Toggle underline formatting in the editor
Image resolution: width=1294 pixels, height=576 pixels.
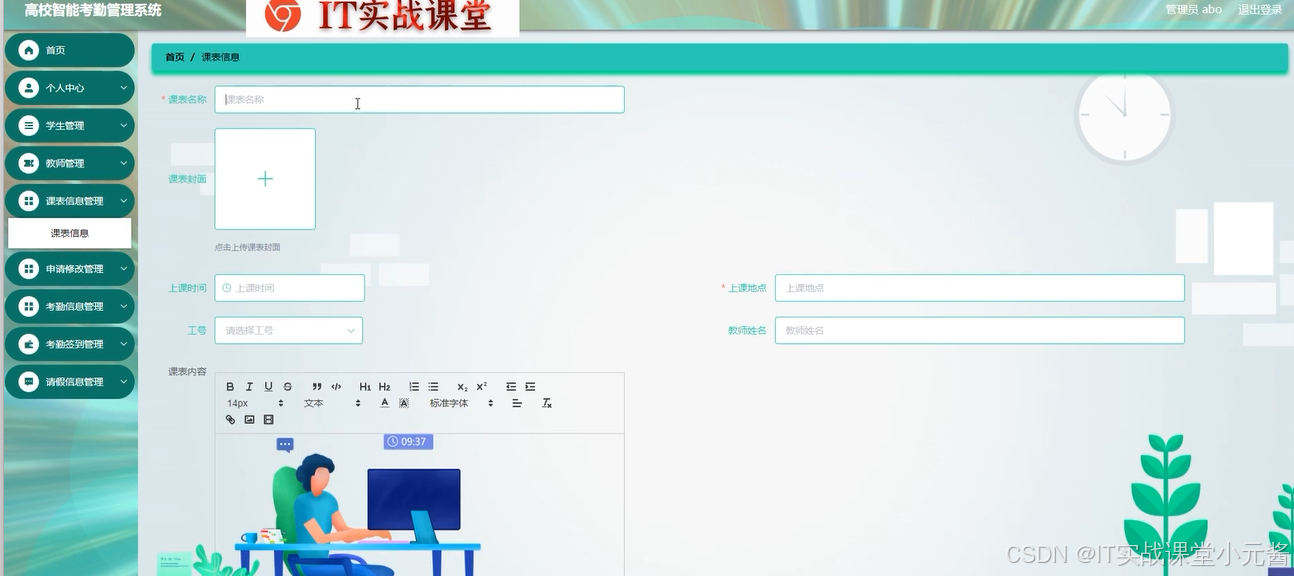[x=268, y=387]
